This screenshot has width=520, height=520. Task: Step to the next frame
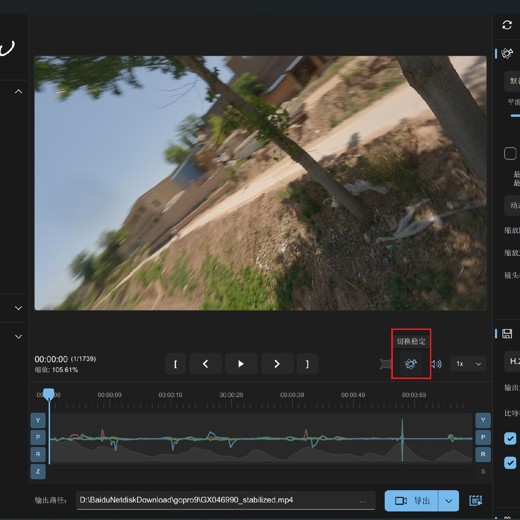point(277,364)
